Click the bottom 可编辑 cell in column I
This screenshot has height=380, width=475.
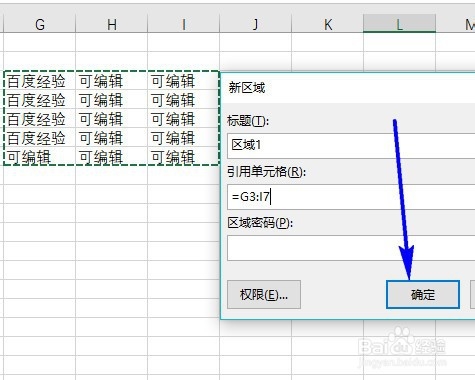(183, 156)
